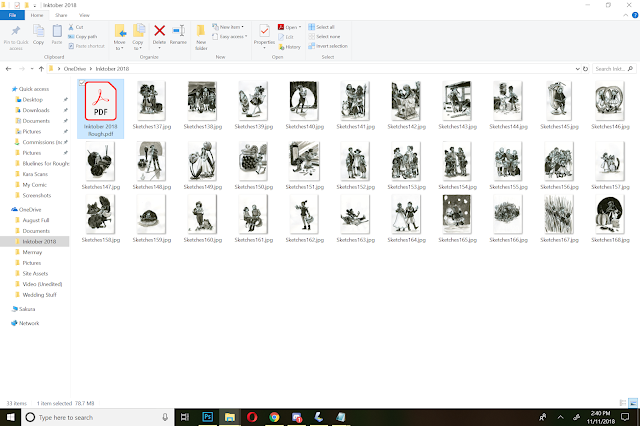Image resolution: width=640 pixels, height=426 pixels.
Task: Click the Cut scissors icon
Action: pyautogui.click(x=71, y=27)
